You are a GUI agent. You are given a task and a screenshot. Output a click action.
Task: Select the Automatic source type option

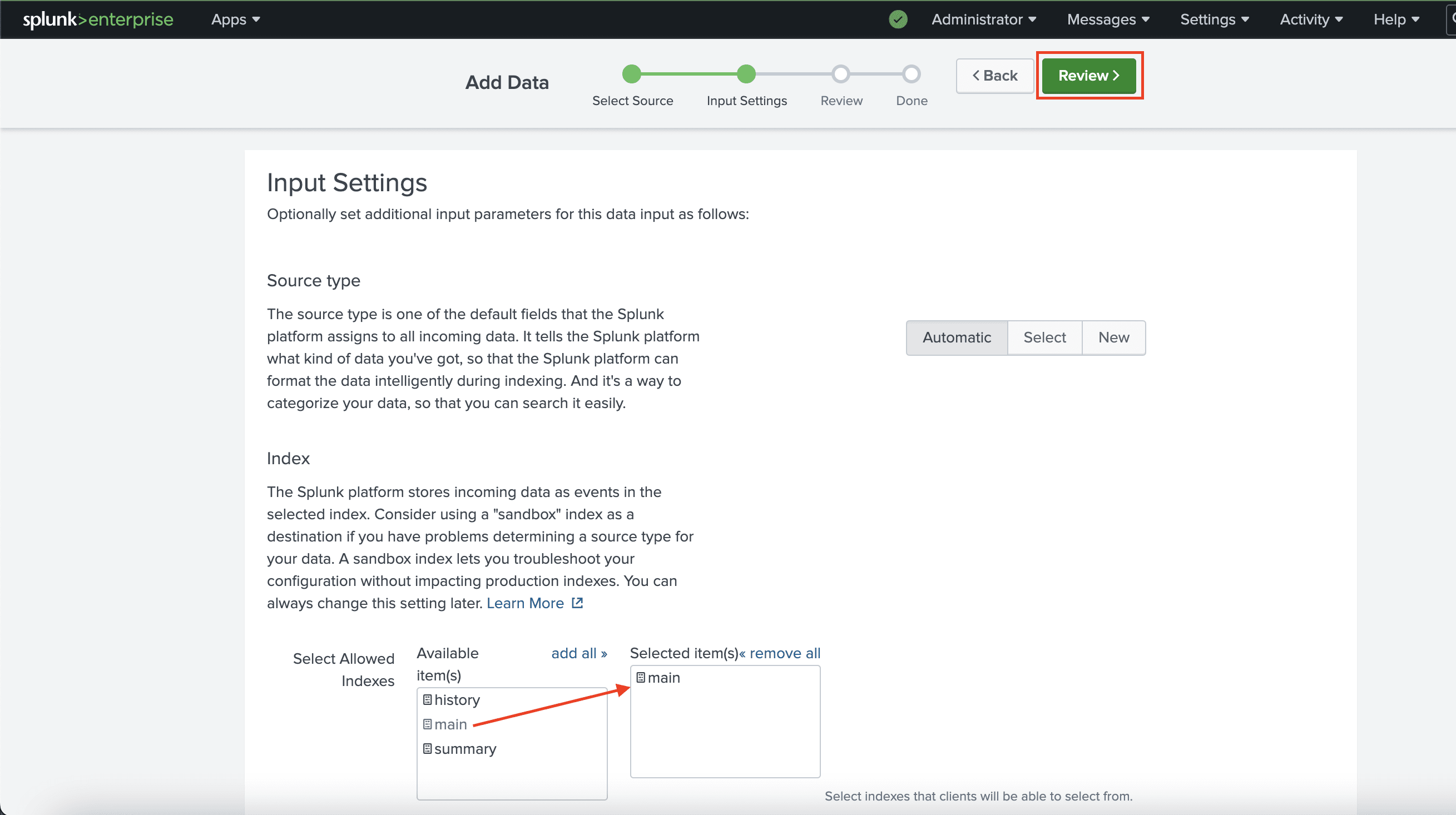tap(957, 337)
